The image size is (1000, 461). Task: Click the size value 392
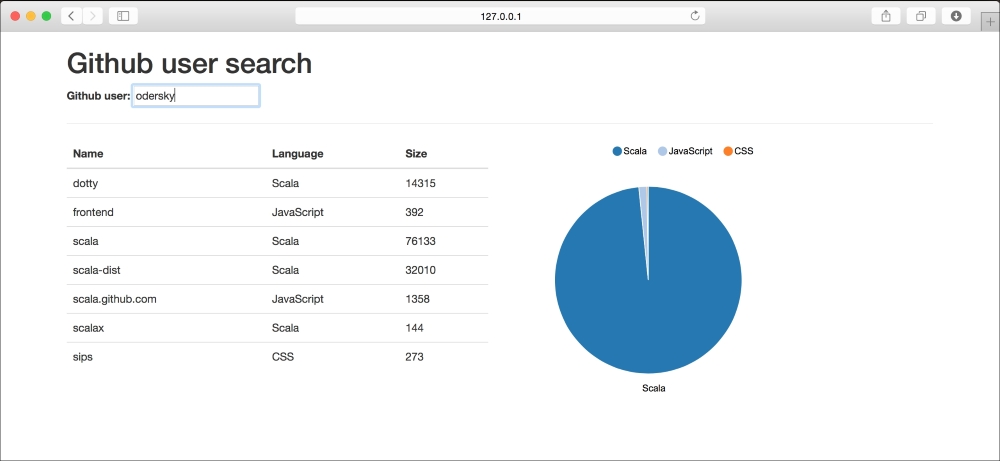414,212
